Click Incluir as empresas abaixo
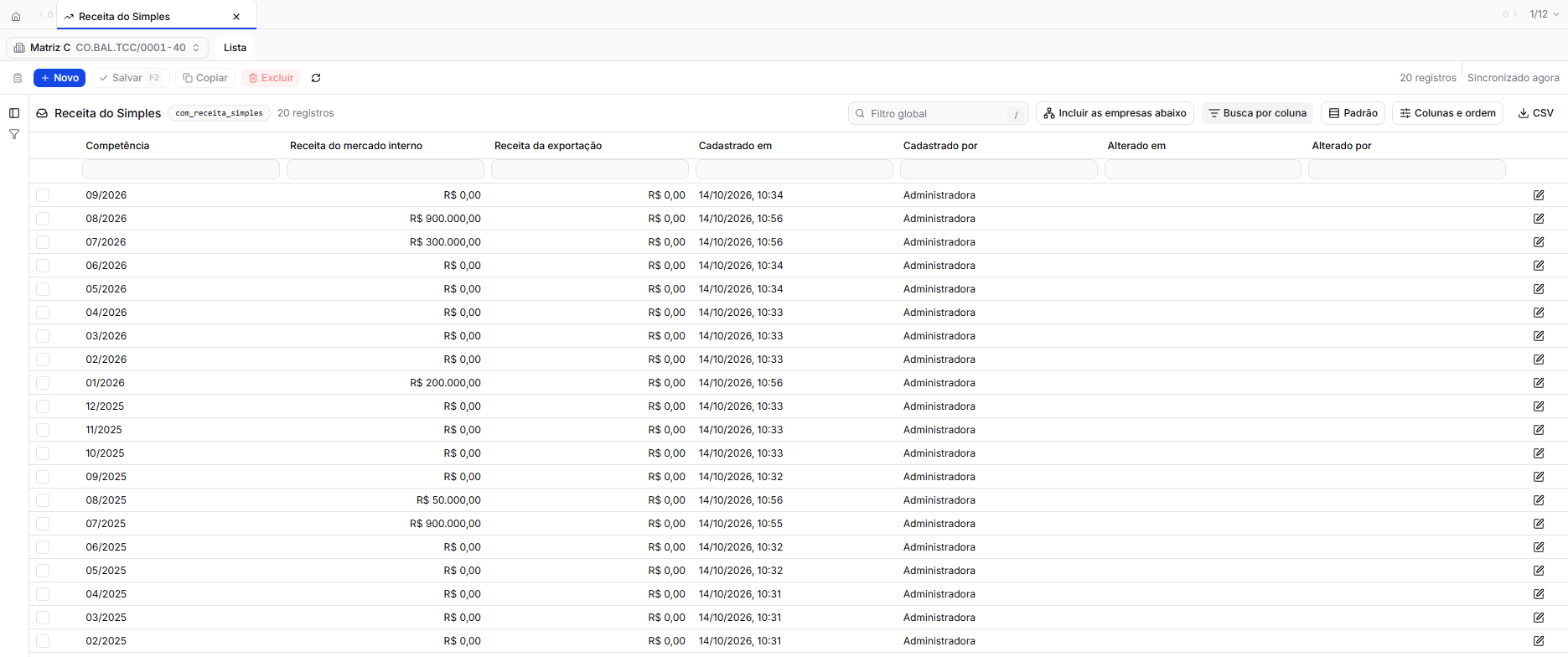This screenshot has height=657, width=1568. 1115,113
